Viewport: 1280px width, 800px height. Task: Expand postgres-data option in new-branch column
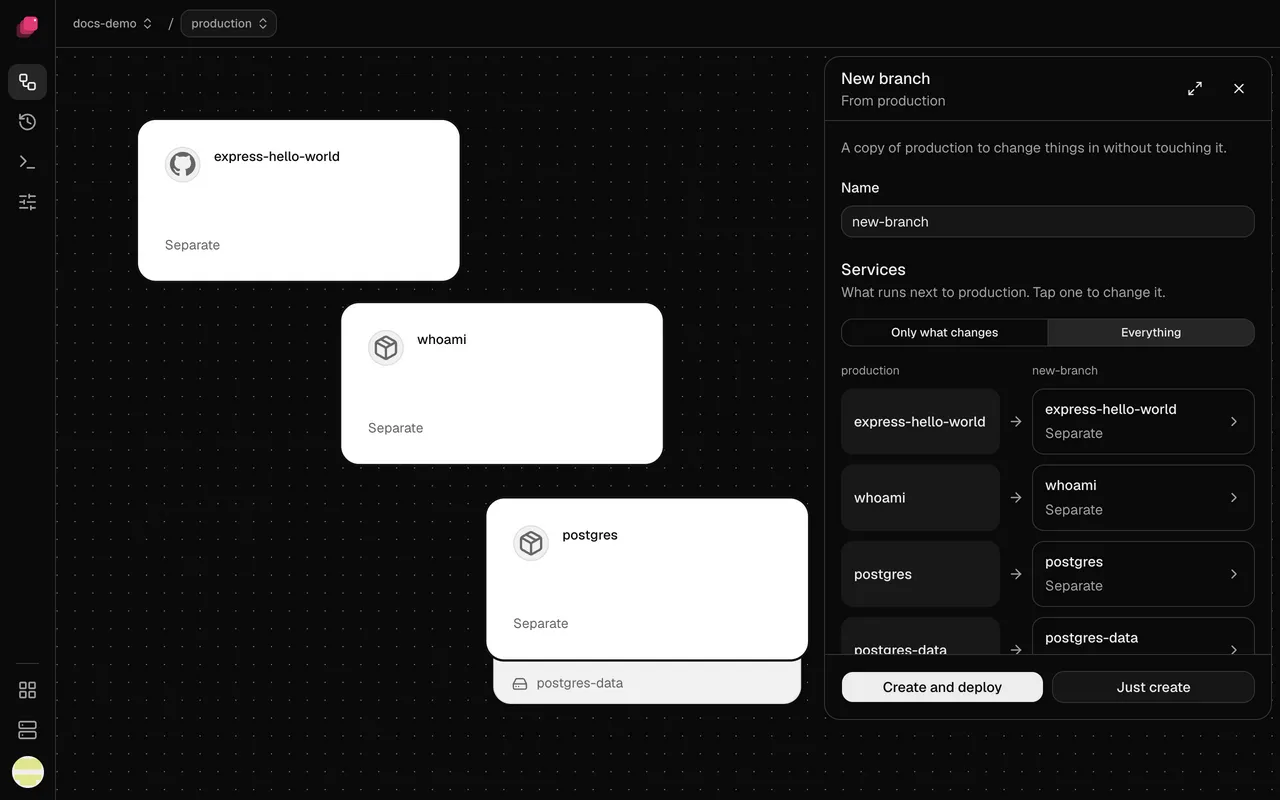(1143, 637)
